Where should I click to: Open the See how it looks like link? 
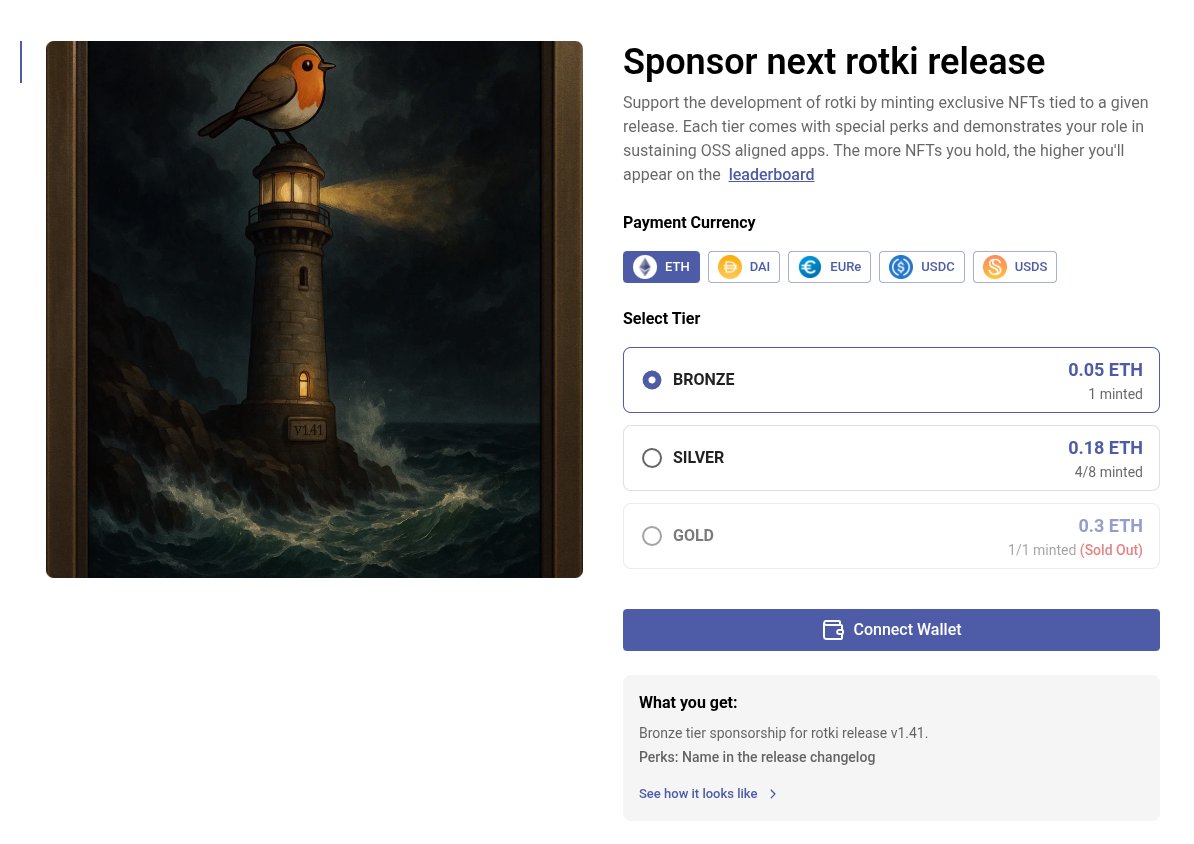[698, 794]
